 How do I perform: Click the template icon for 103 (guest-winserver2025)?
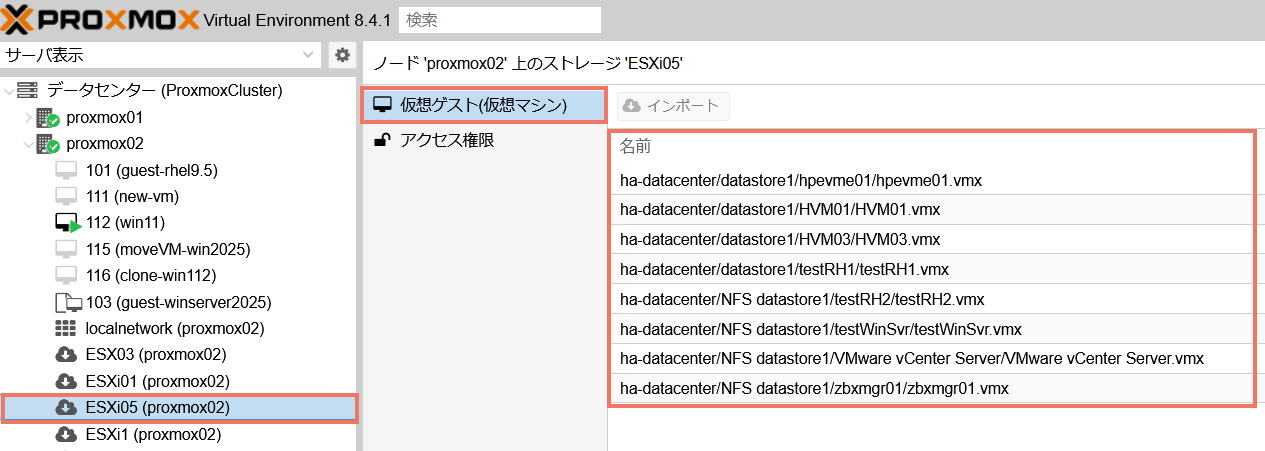click(x=67, y=302)
